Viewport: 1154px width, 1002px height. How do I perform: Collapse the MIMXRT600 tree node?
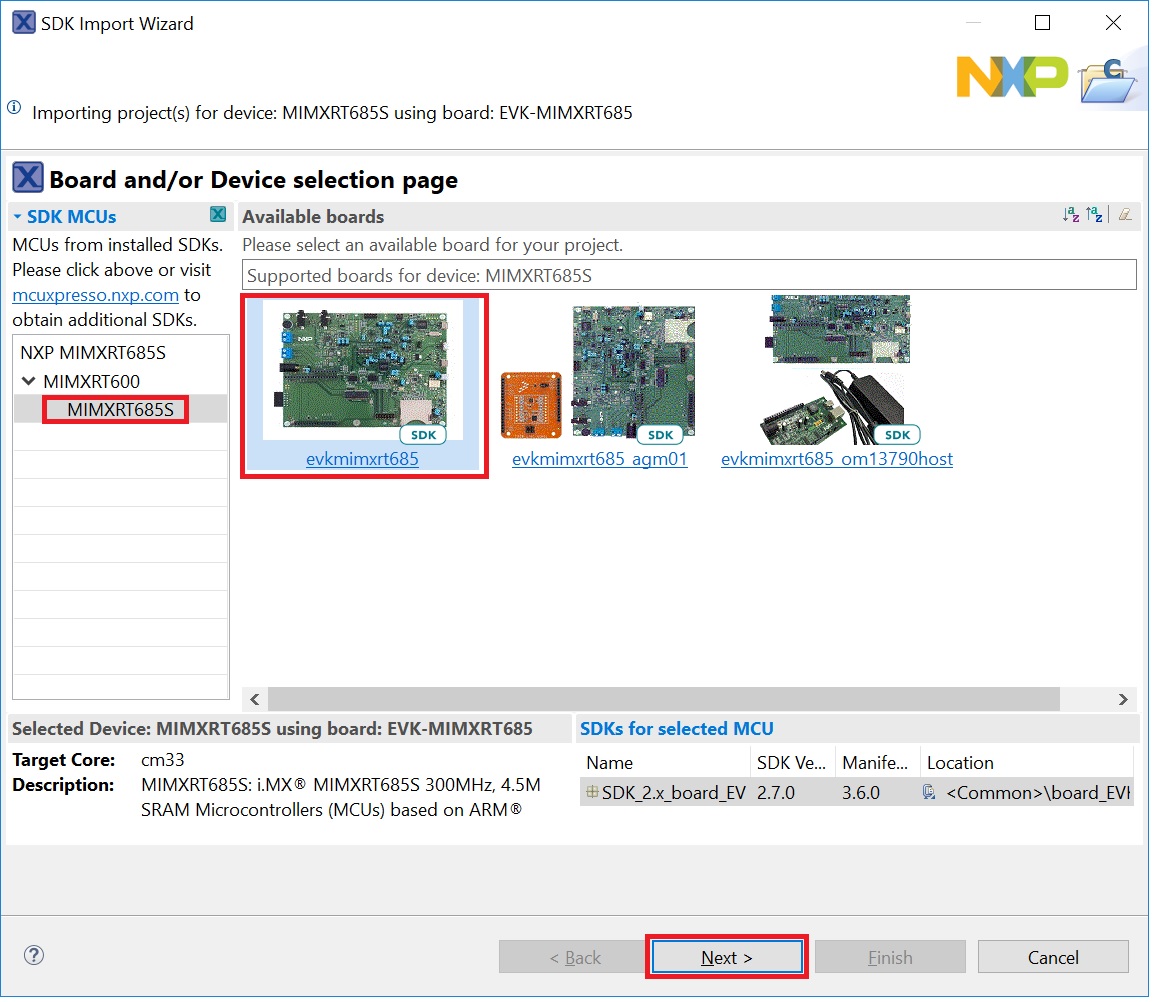(28, 381)
